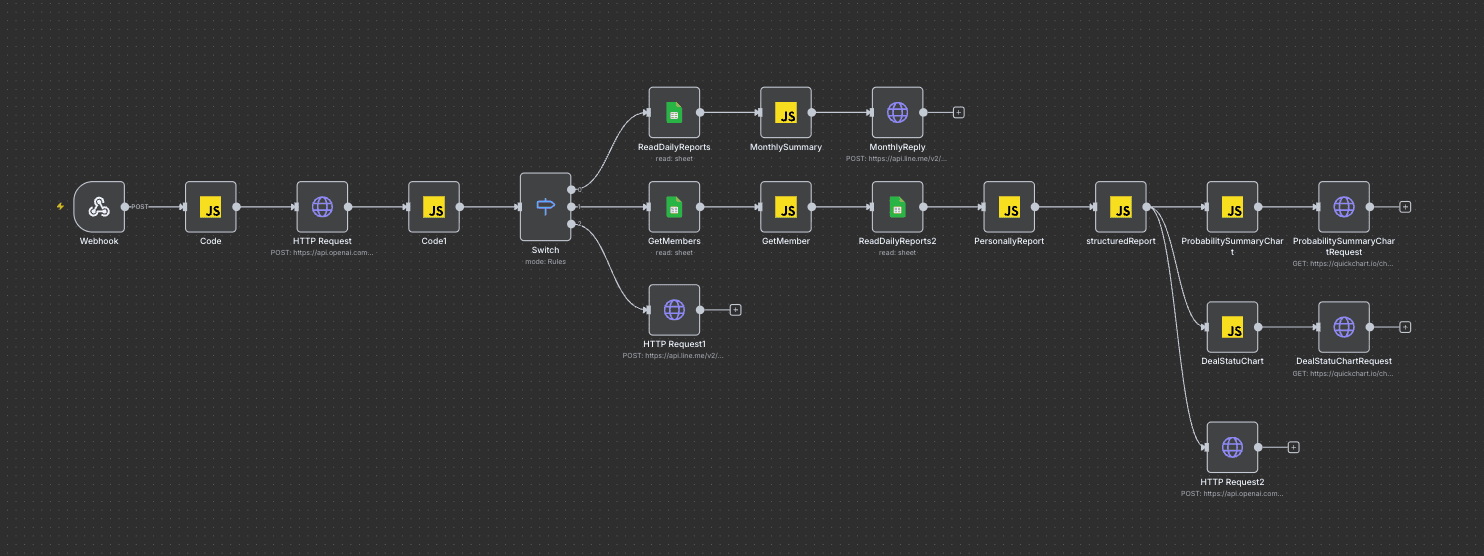
Task: Add node after ProbabilitySummaryChartRequest output
Action: click(x=1405, y=207)
